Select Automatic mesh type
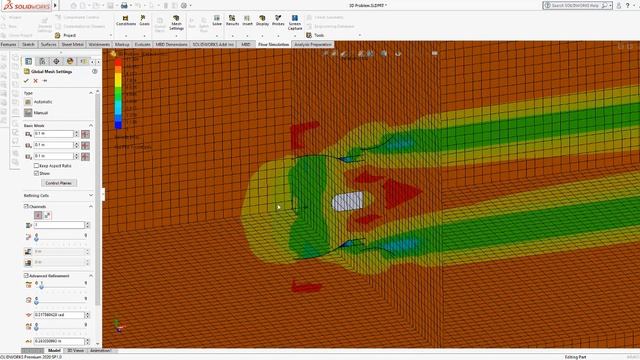Screen dimensions: 640x360 pyautogui.click(x=38, y=102)
